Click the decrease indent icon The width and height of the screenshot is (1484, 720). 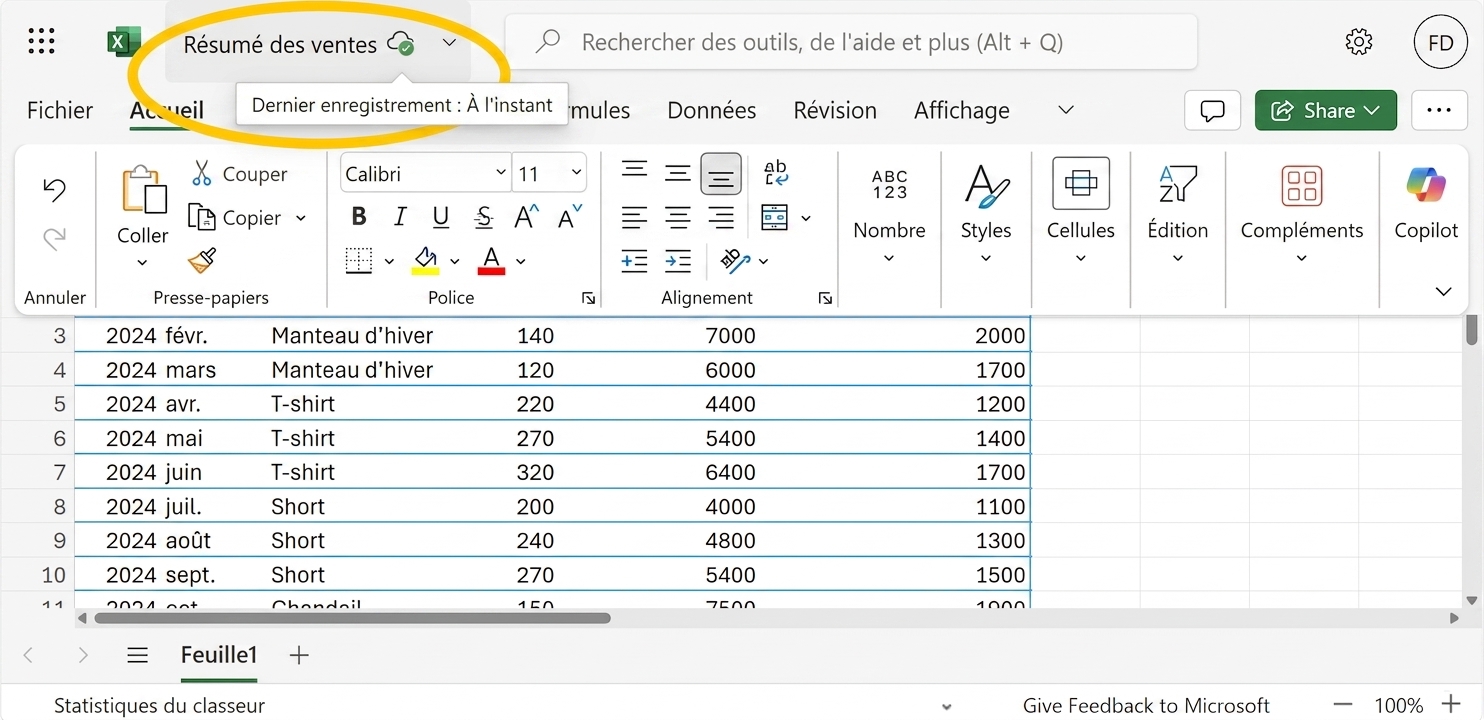click(x=634, y=261)
